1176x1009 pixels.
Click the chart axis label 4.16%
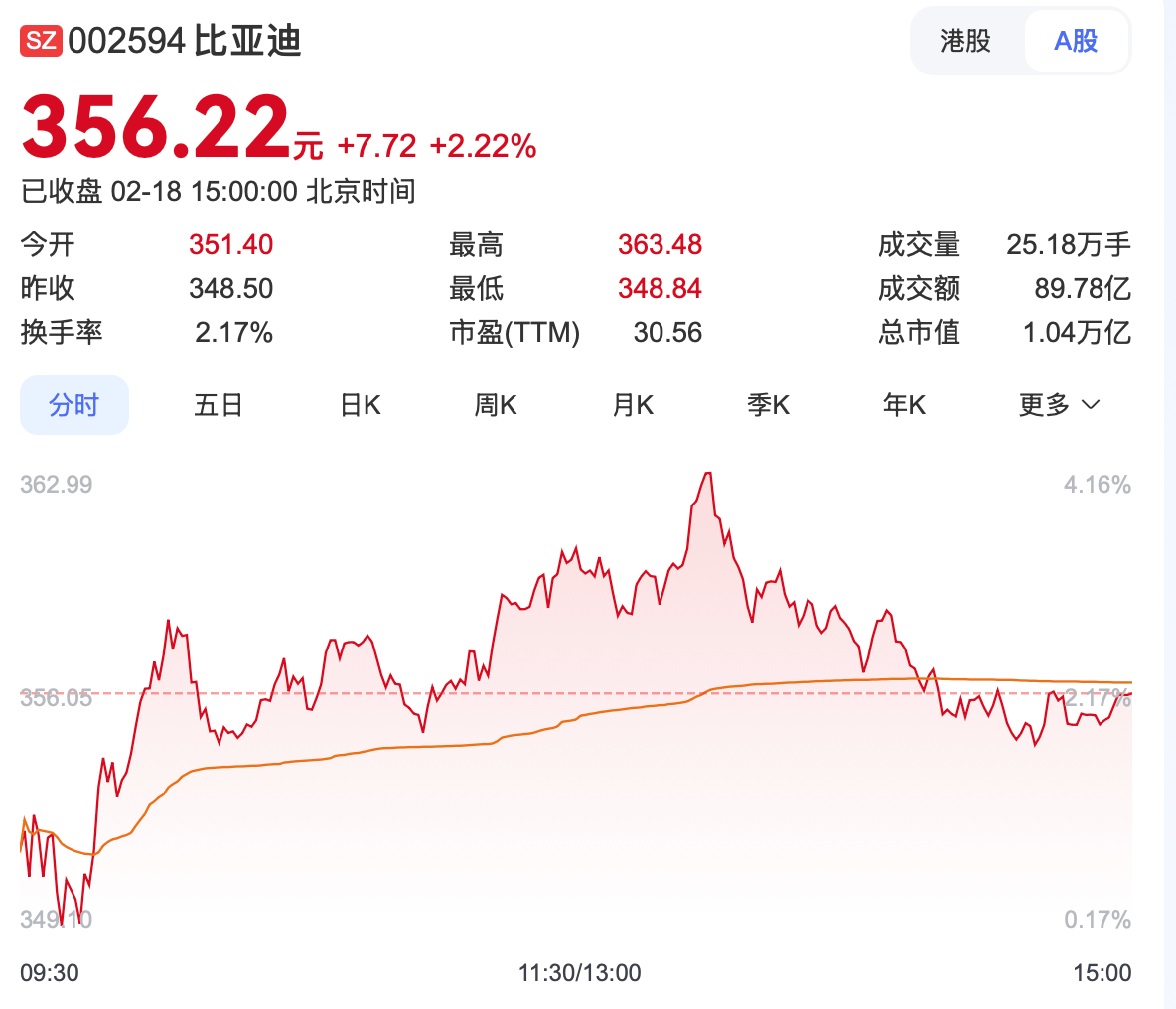click(1098, 485)
